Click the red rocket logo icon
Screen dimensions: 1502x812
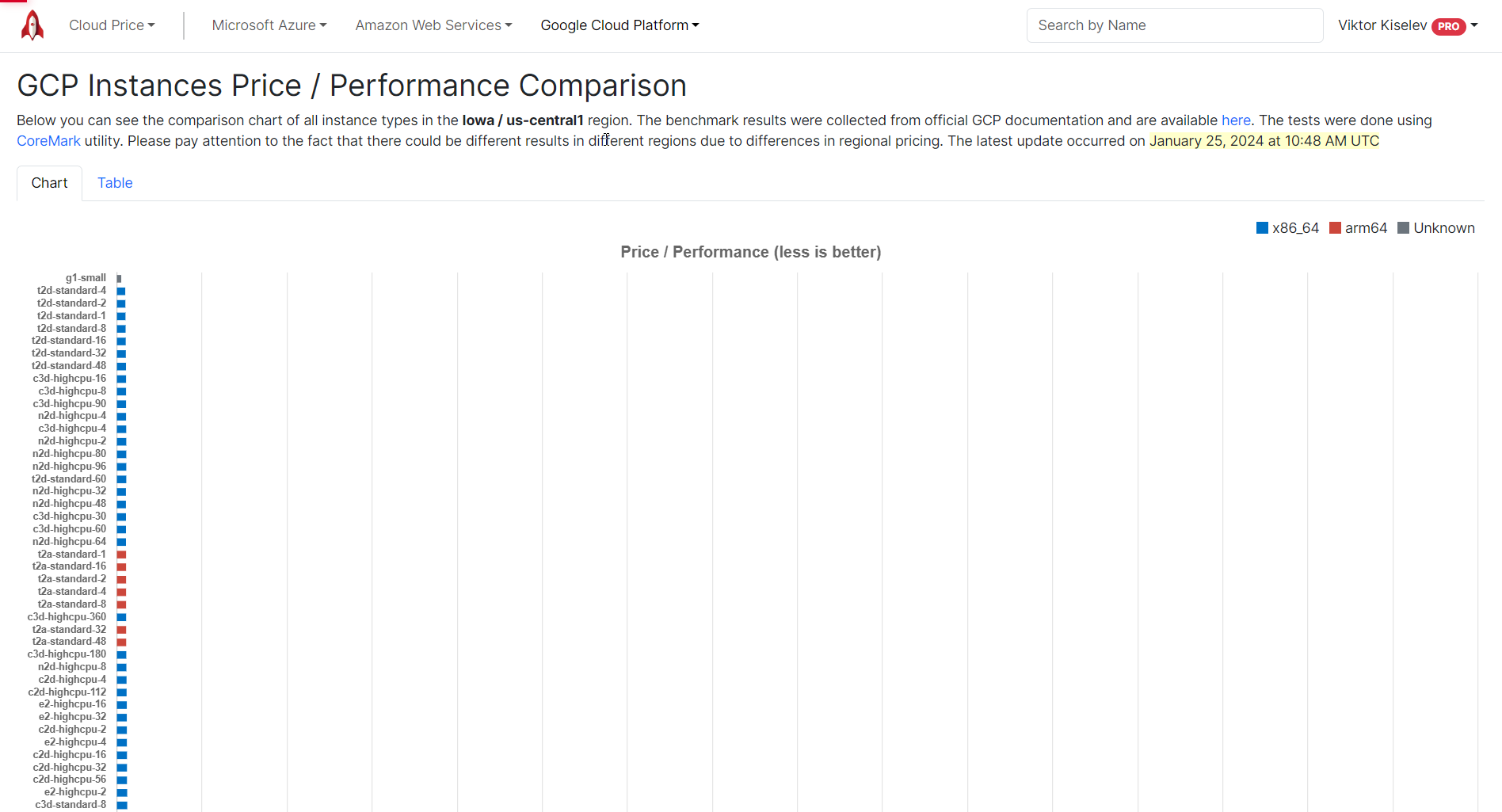tap(32, 25)
